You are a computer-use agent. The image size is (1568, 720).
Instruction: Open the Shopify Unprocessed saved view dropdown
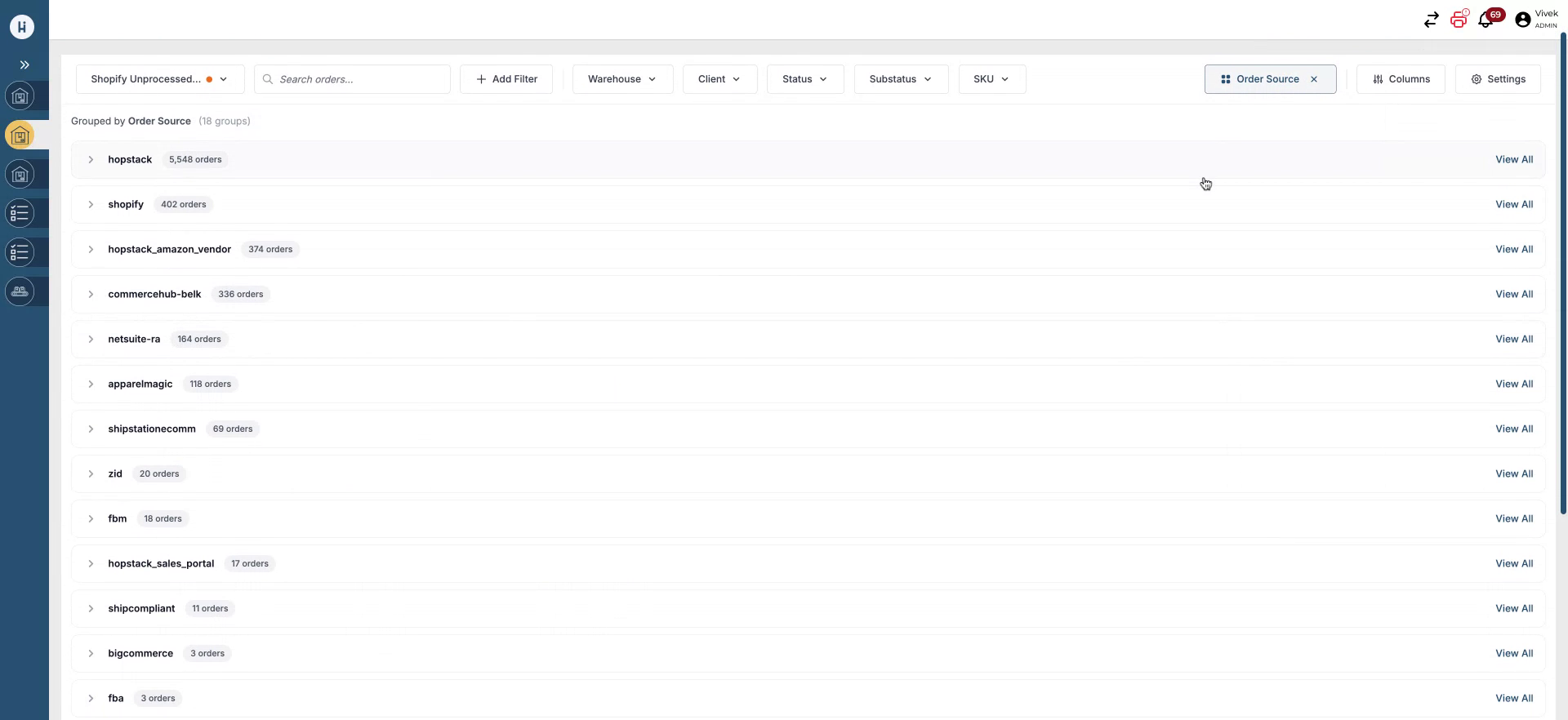click(159, 79)
